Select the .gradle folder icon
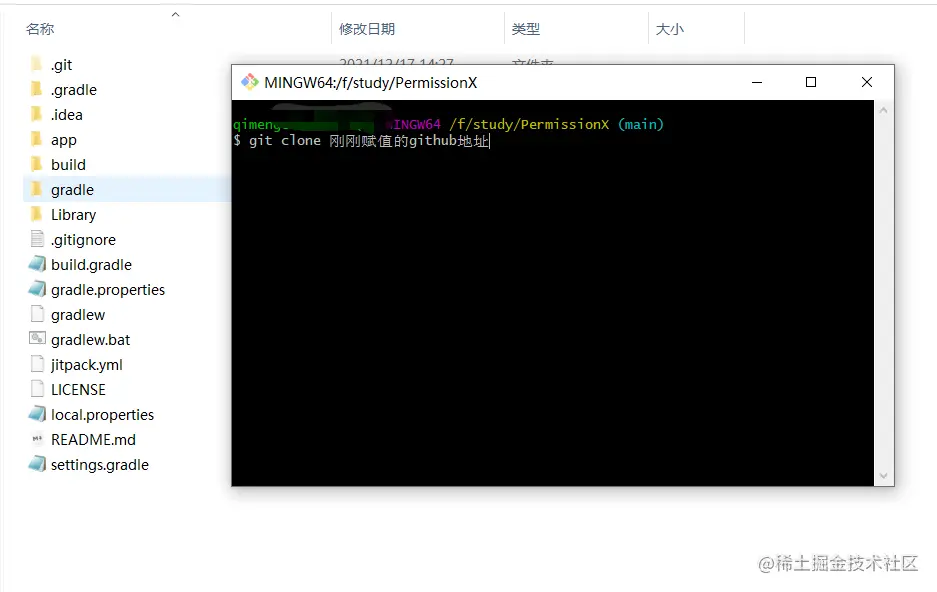The height and width of the screenshot is (592, 937). pos(36,89)
